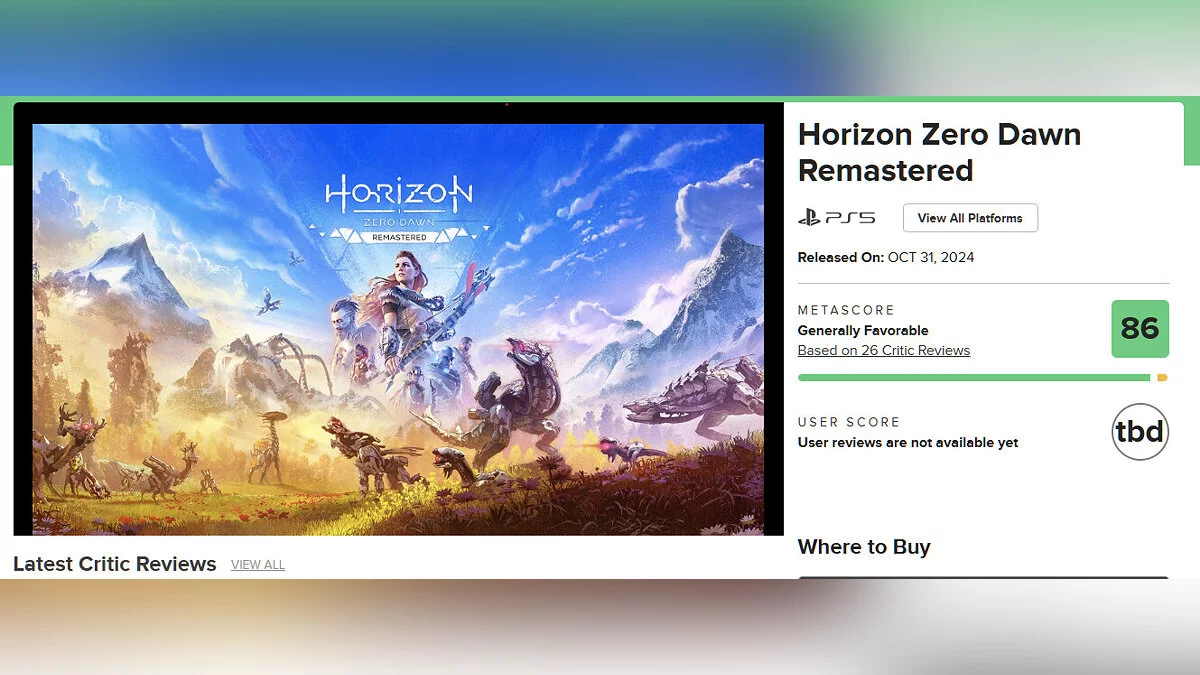Image resolution: width=1200 pixels, height=675 pixels.
Task: Click the PS5 platform logo
Action: (836, 217)
